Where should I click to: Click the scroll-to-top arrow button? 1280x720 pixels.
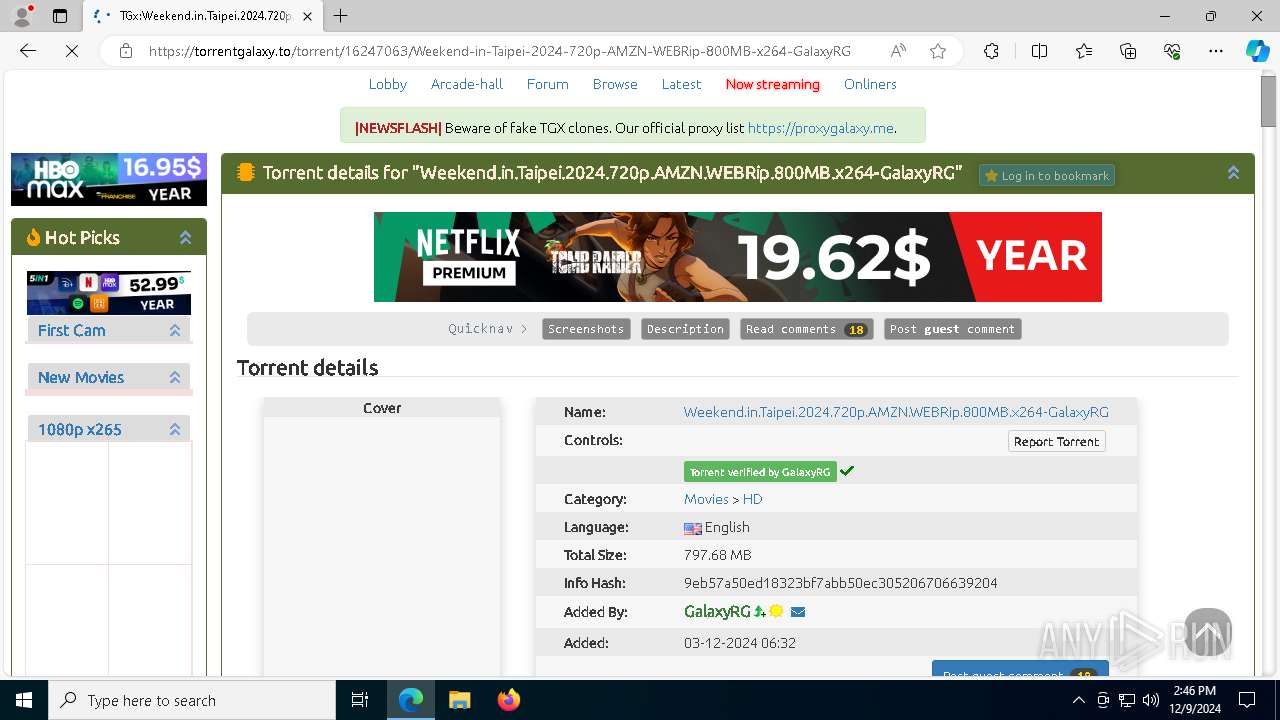coord(1208,632)
